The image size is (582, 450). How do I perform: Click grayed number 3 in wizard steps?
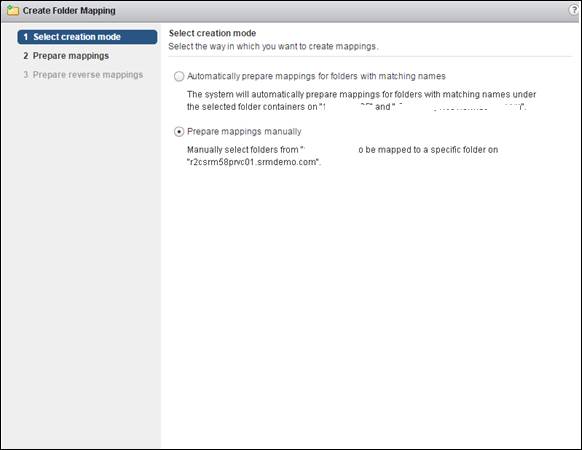pyautogui.click(x=26, y=75)
